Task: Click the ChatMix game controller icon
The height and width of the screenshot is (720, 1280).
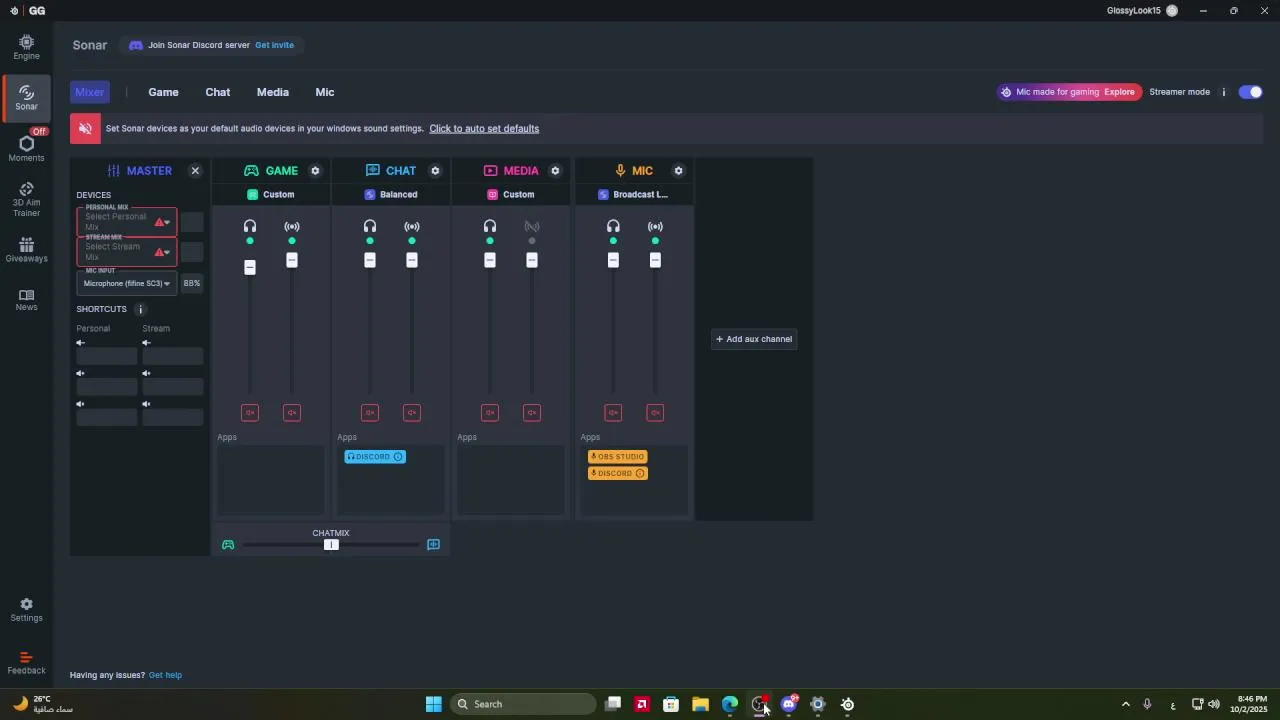Action: 228,545
